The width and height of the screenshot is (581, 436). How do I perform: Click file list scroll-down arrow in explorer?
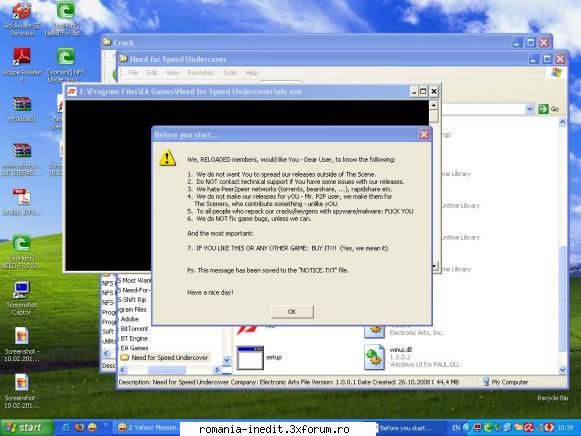[562, 369]
